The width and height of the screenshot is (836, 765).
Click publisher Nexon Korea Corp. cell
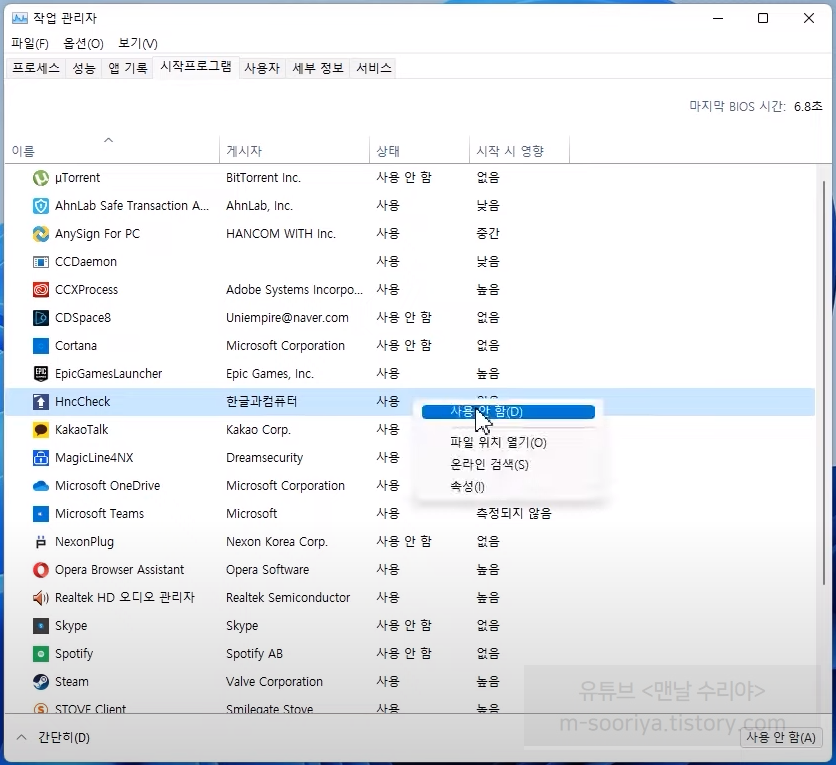pyautogui.click(x=277, y=542)
